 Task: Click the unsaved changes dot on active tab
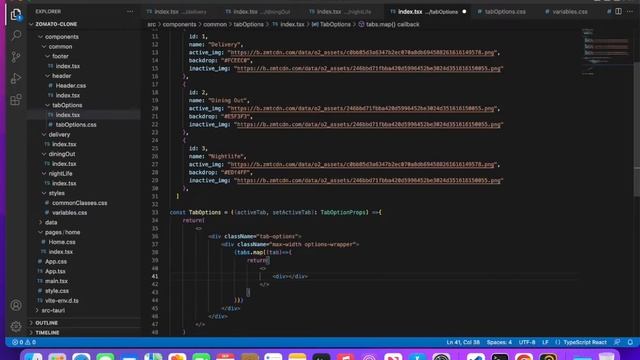[464, 12]
